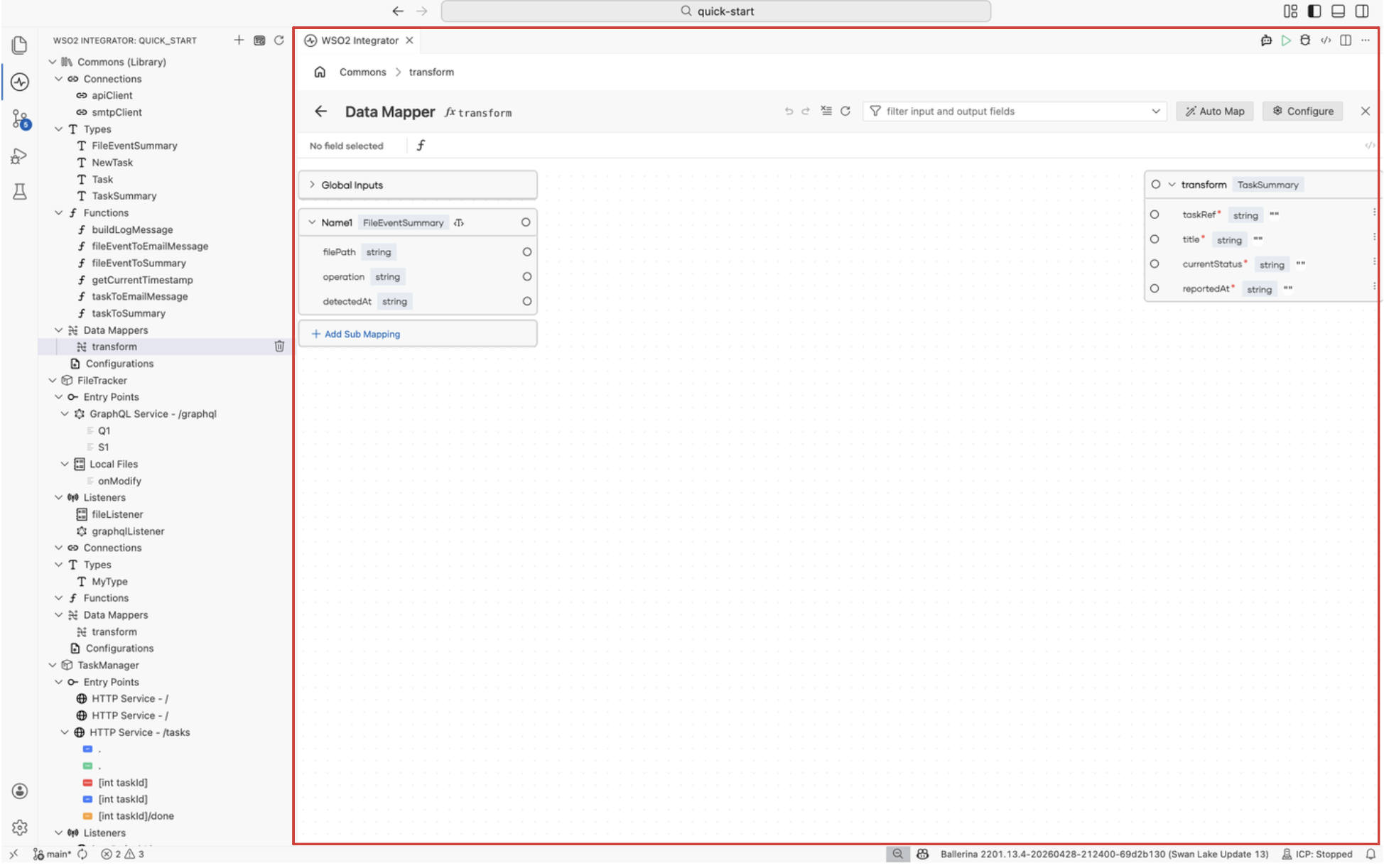Go to home via breadcrumb house icon

320,72
